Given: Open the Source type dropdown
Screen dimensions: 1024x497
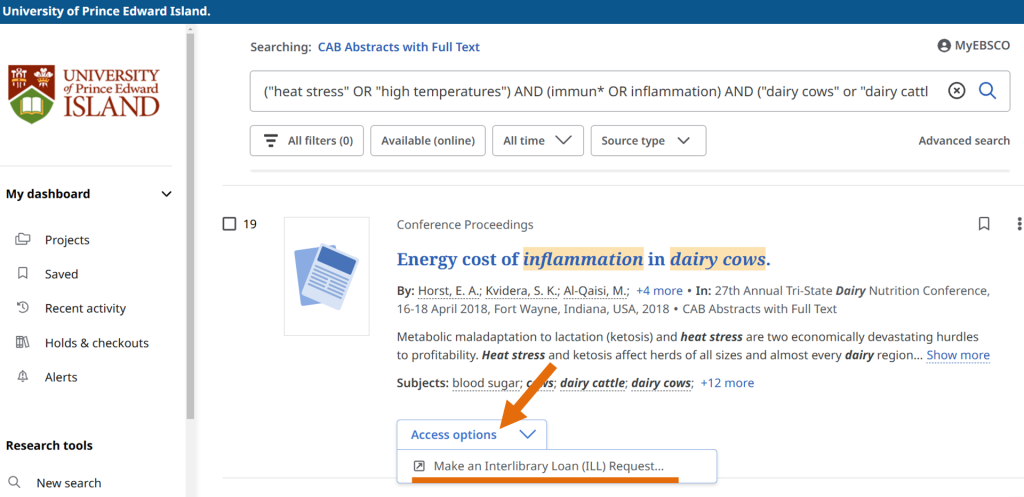Looking at the screenshot, I should coord(647,141).
